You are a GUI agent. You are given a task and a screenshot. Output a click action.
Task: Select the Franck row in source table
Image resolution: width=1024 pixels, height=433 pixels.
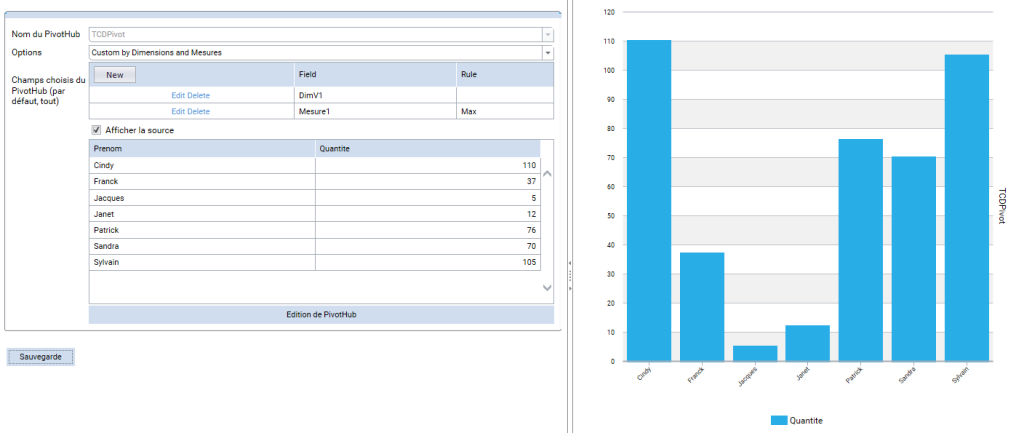point(315,182)
